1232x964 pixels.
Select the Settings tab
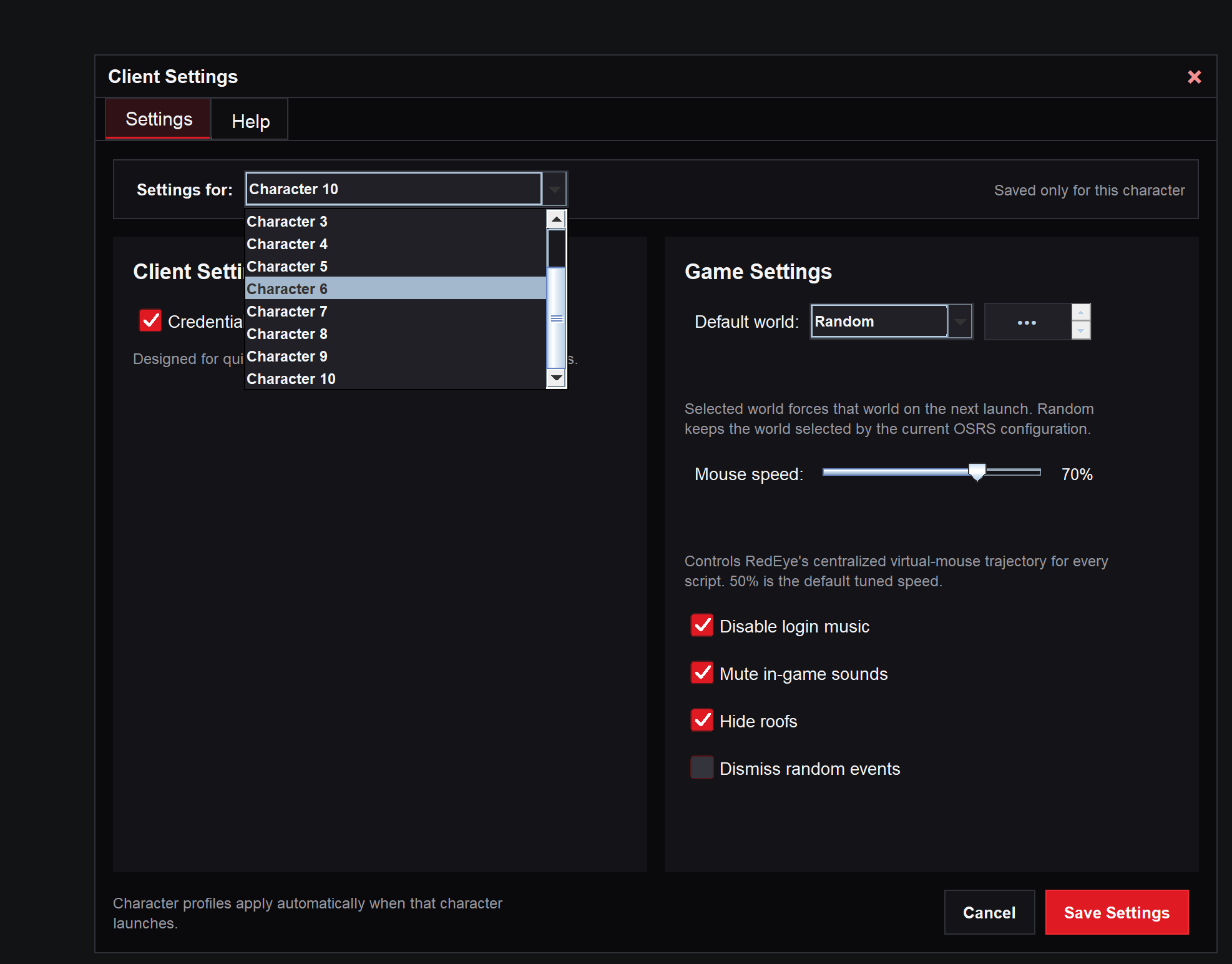[x=159, y=119]
